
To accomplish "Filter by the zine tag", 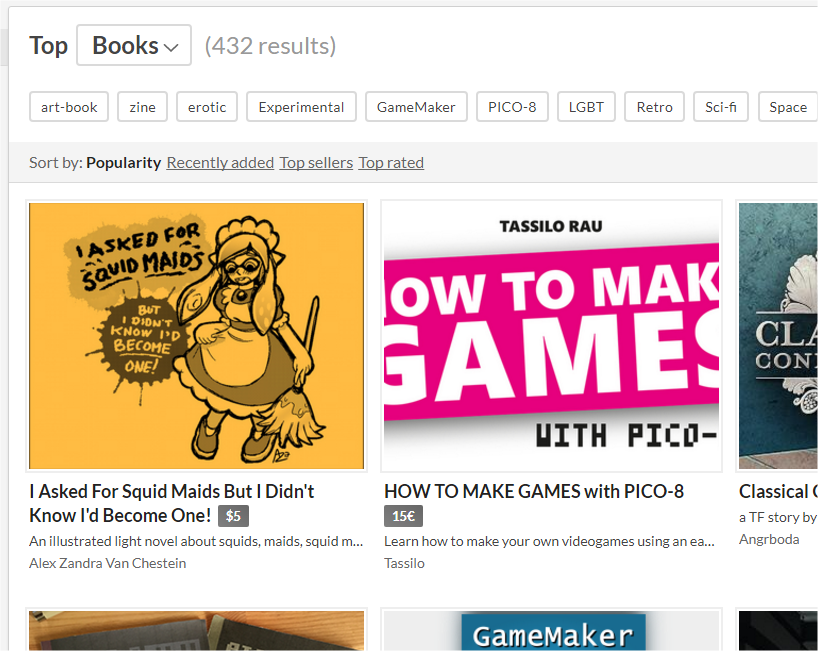I will pyautogui.click(x=142, y=107).
